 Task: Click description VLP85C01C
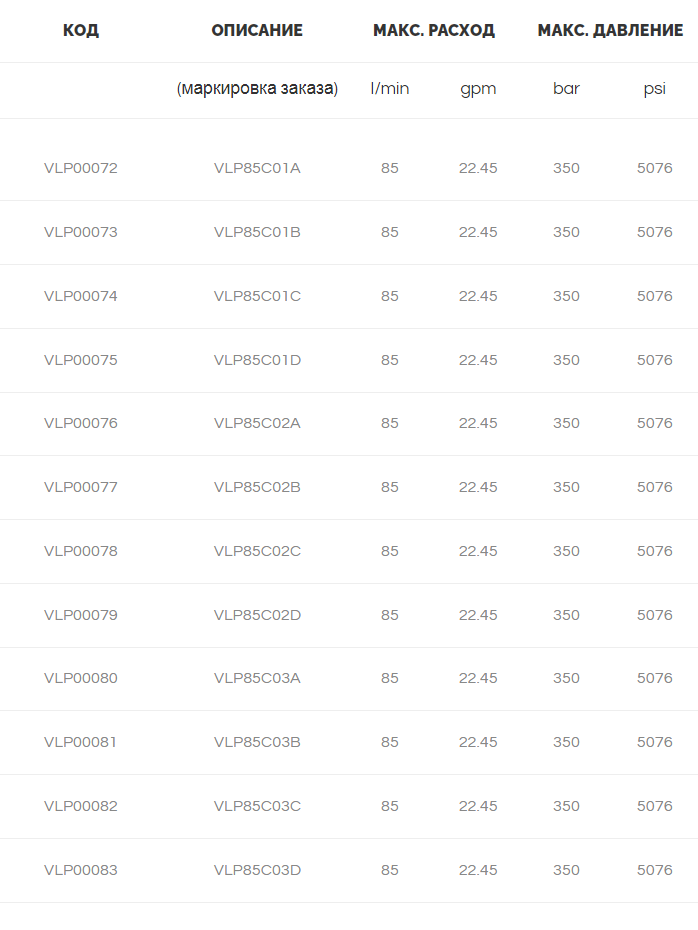tap(257, 297)
